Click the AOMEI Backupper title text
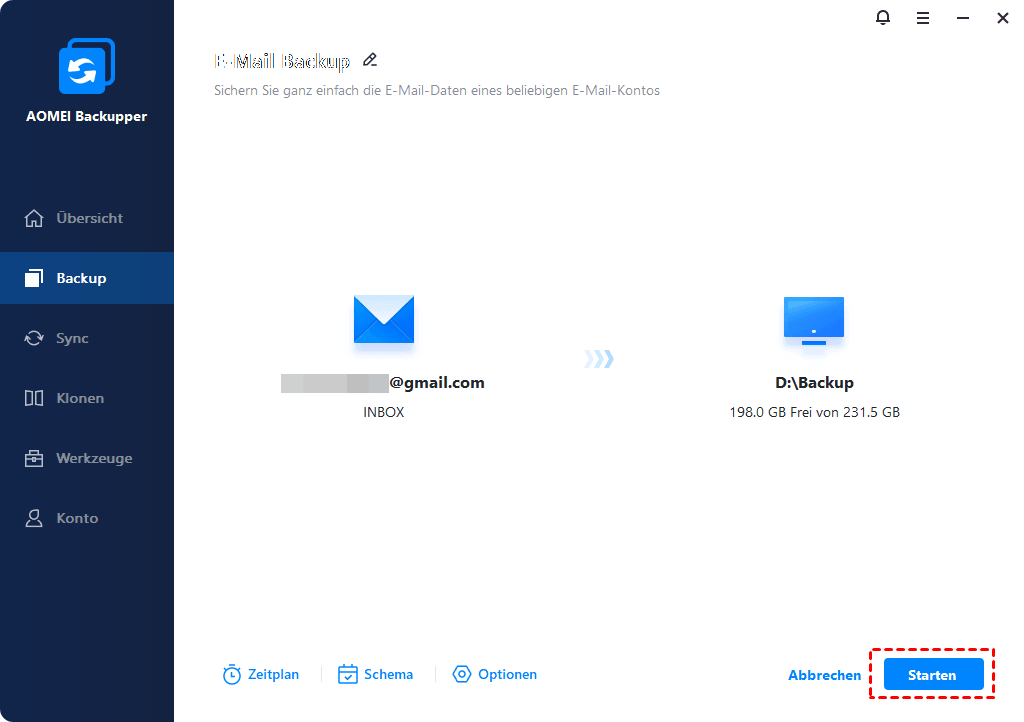The image size is (1024, 722). coord(86,116)
